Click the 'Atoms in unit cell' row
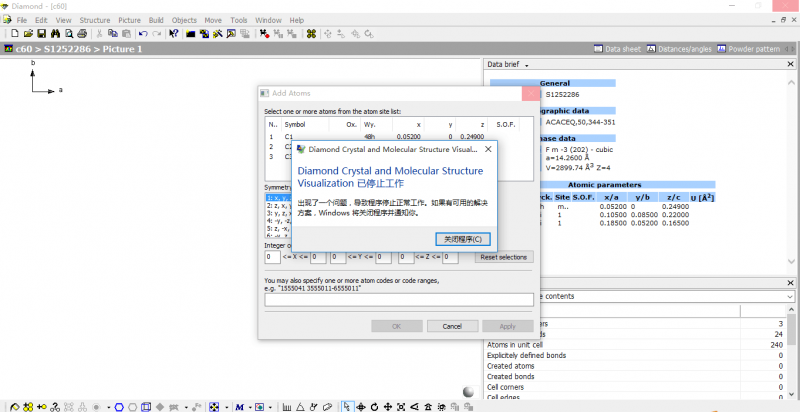The image size is (800, 412). click(x=637, y=345)
